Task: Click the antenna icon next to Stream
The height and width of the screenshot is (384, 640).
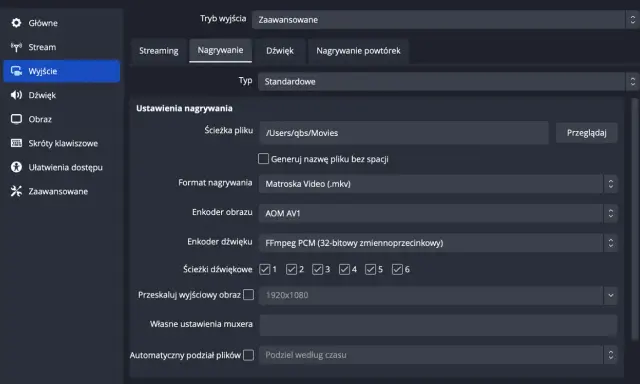Action: (16, 47)
